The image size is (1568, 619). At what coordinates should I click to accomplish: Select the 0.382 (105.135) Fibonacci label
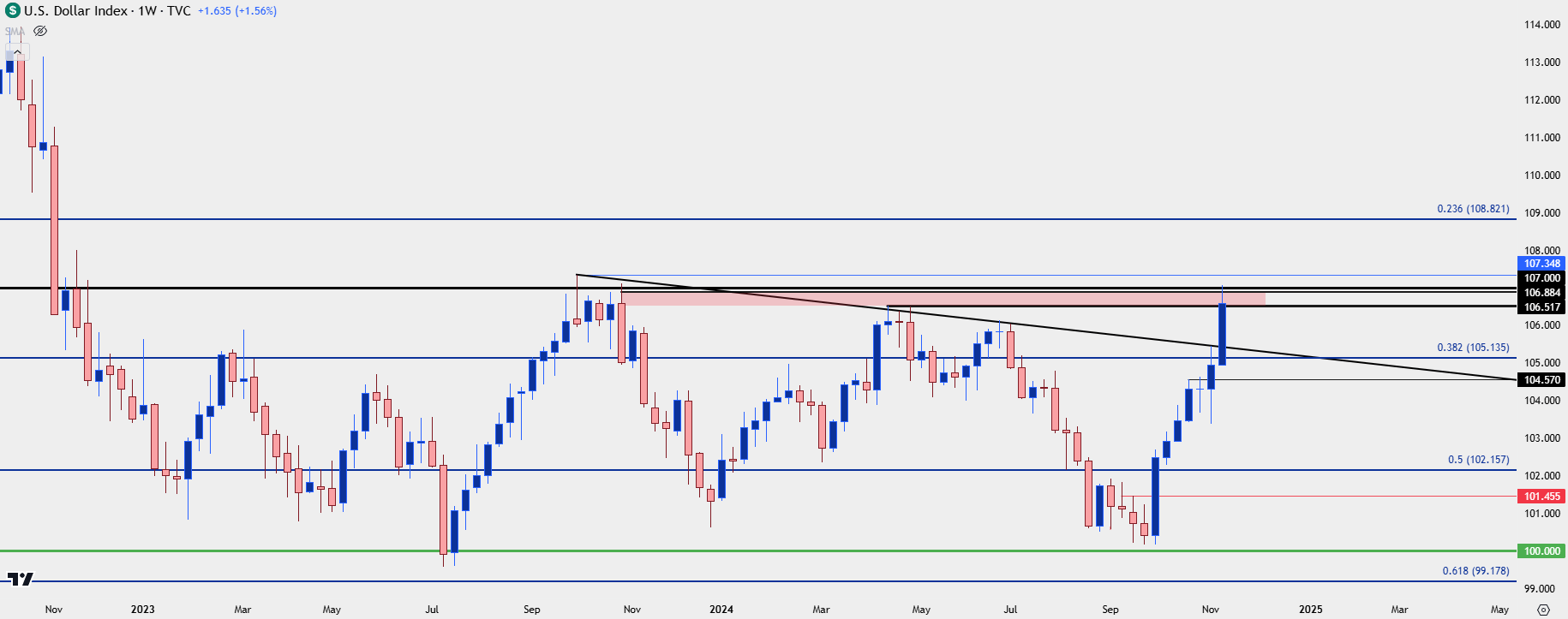[1473, 348]
